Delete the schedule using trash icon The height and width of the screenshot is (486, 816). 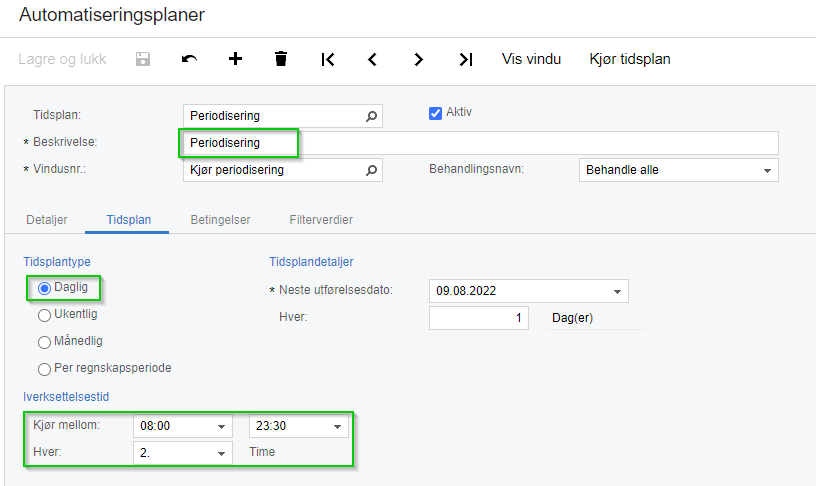tap(281, 59)
